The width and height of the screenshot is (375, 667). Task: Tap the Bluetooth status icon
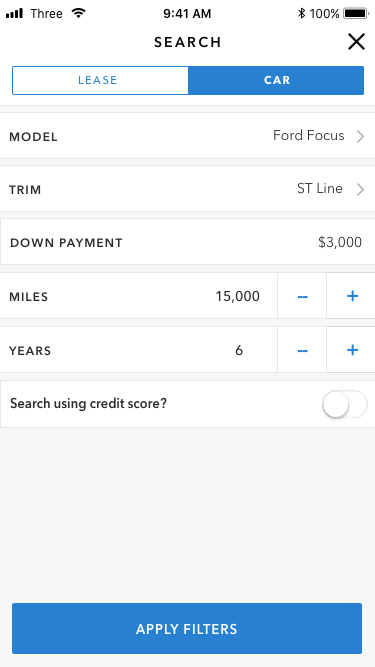[x=301, y=13]
